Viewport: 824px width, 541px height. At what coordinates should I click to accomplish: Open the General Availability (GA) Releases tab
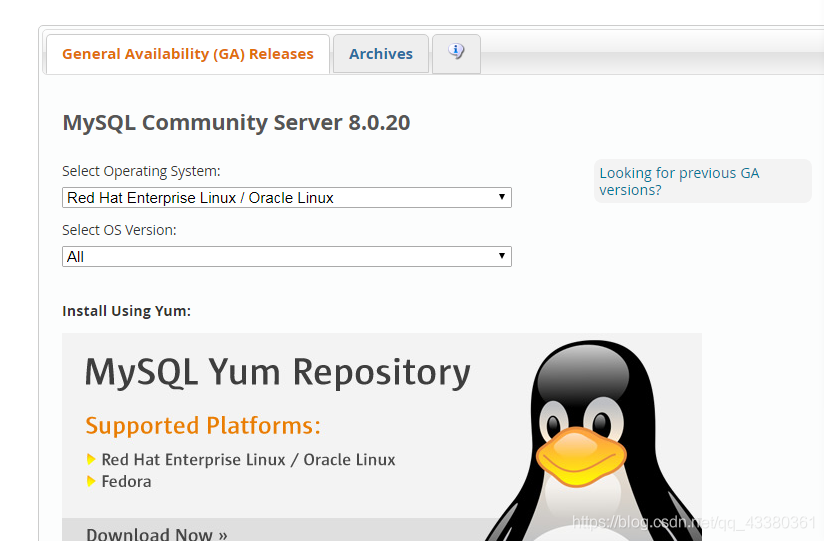[x=188, y=54]
